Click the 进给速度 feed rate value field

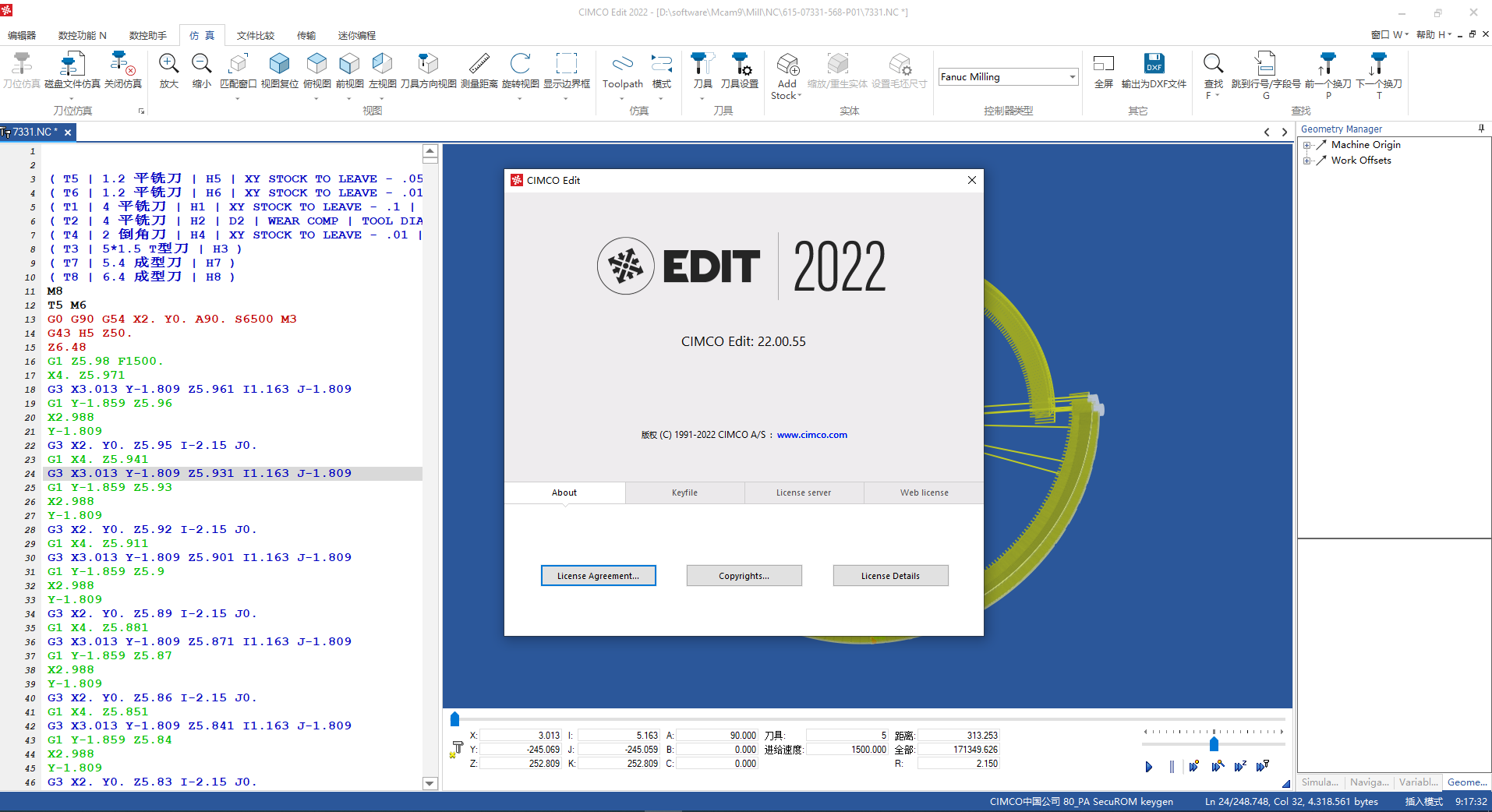(847, 750)
